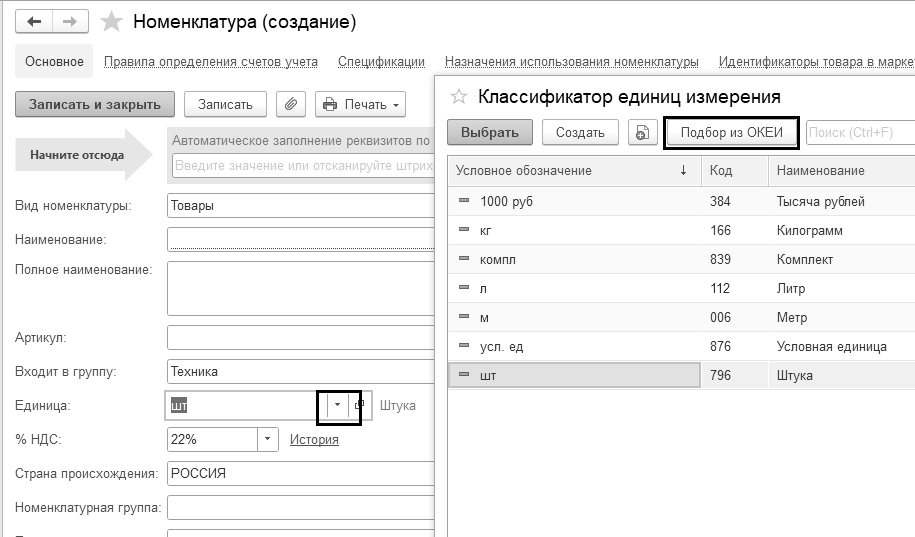Select the Метр row
Viewport: 915px width, 537px height.
pyautogui.click(x=682, y=317)
